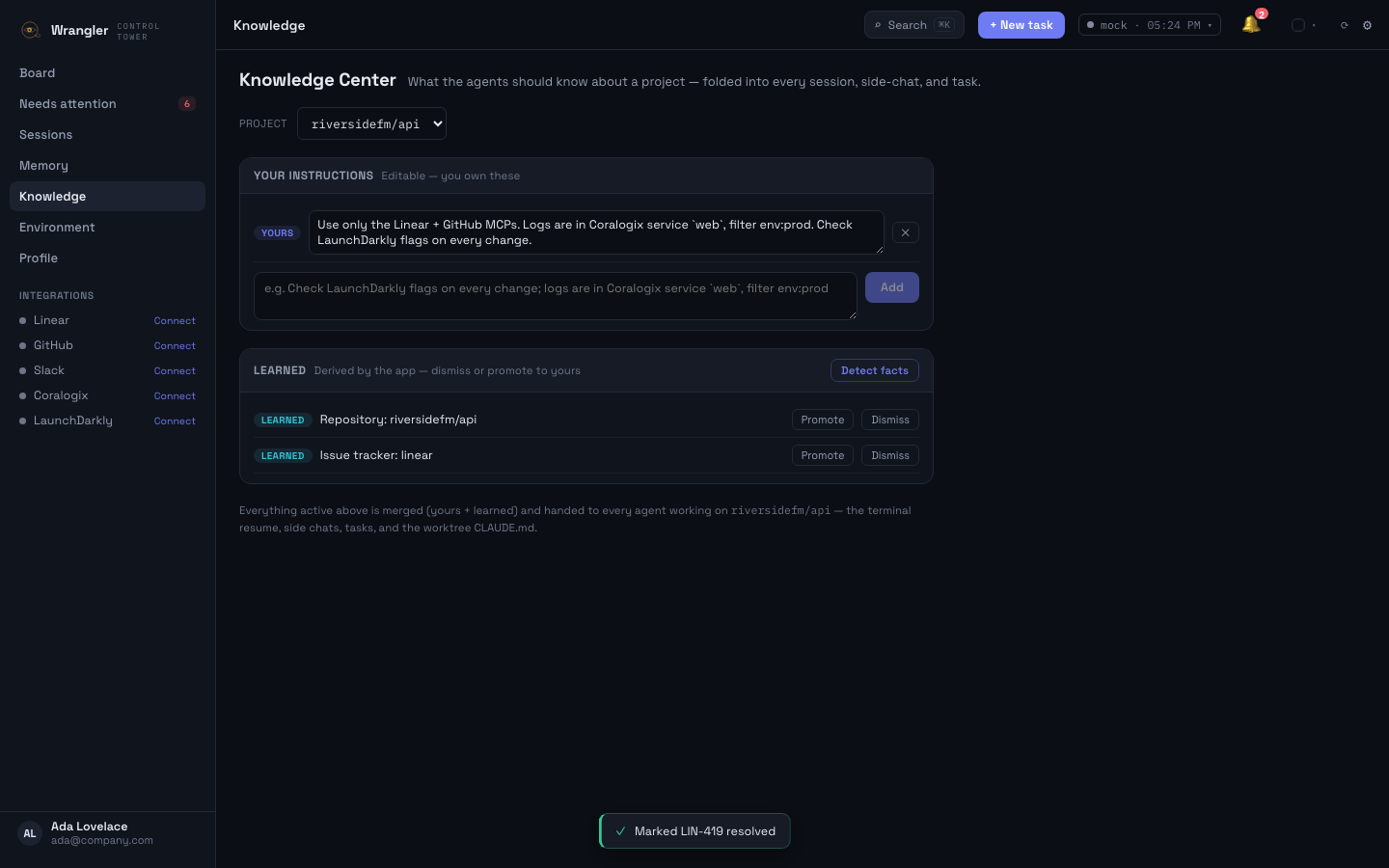
Task: Click the needs attention count badge 6
Action: tap(187, 104)
